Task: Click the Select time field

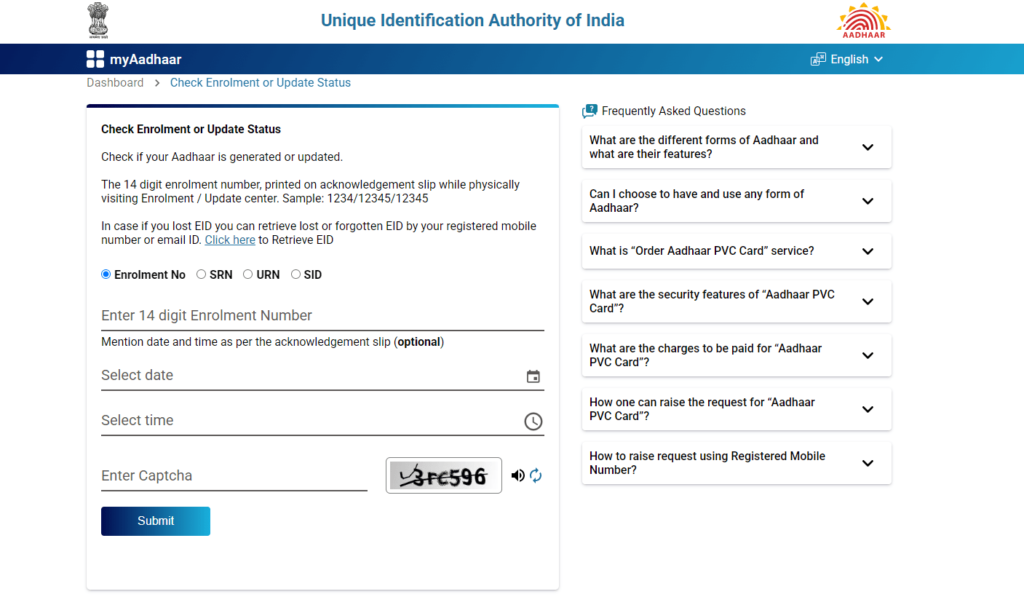Action: click(322, 420)
